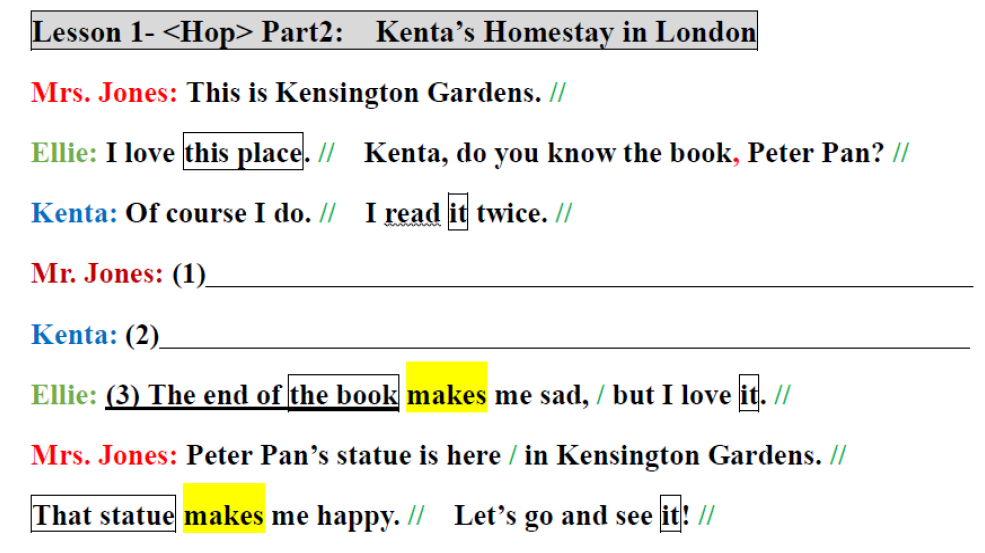This screenshot has height=553, width=985.
Task: Click the blank answer line after (1)
Action: point(588,276)
